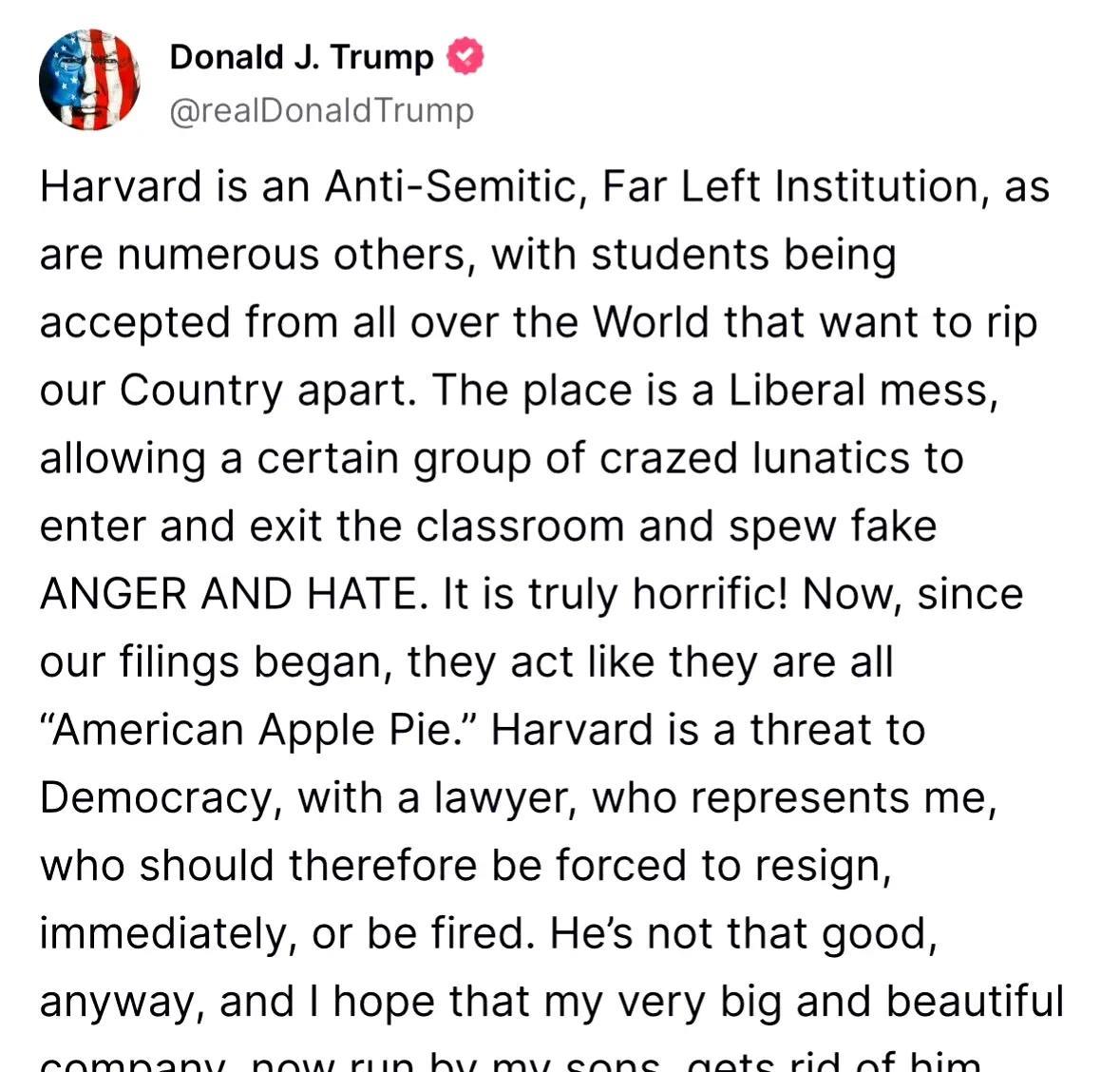Click the word "Democracy" in the post

pyautogui.click(x=157, y=797)
